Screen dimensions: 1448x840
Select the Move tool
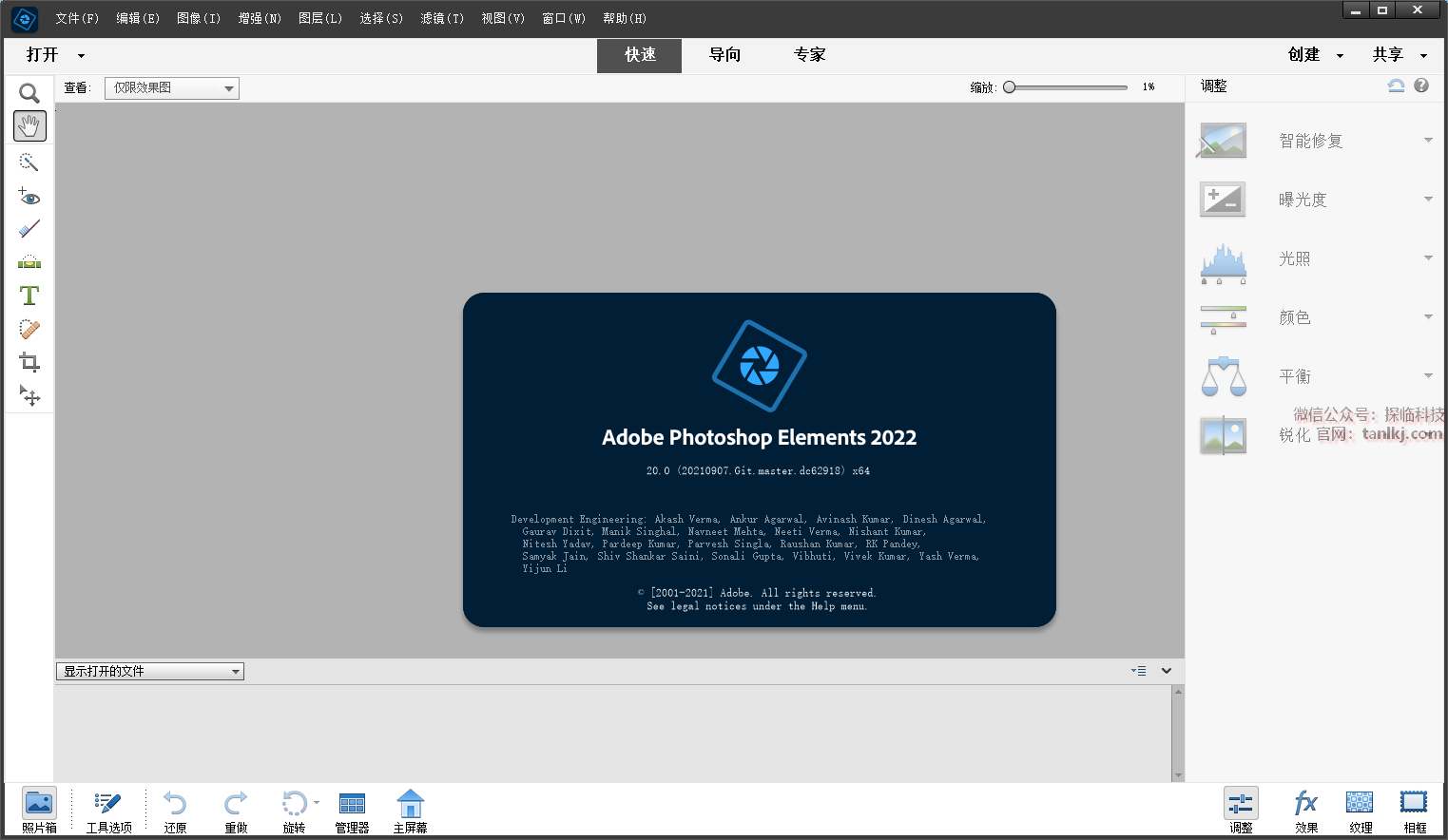point(29,395)
